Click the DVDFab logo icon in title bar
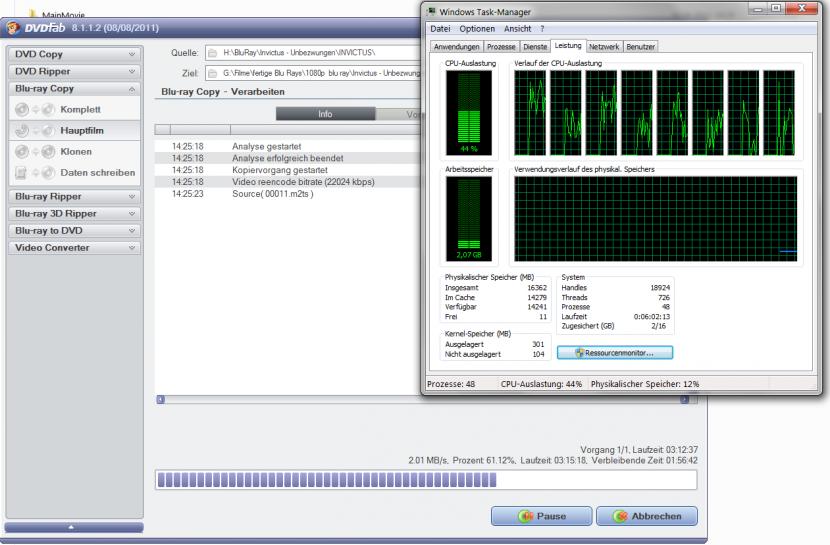 tap(13, 28)
